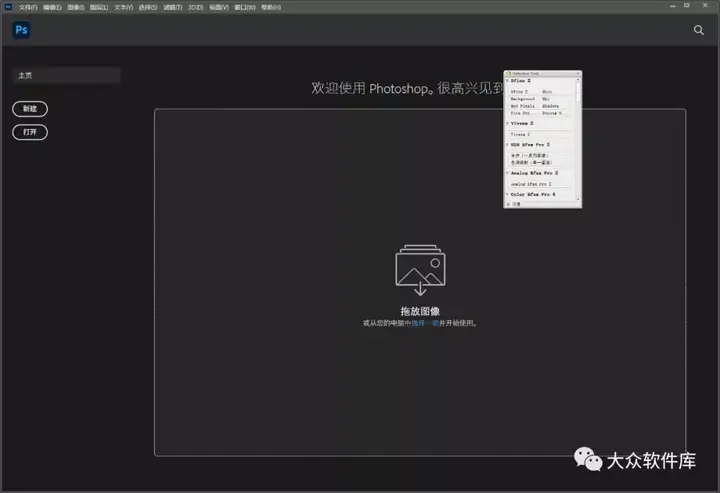Open the 文字(Y) menu
The height and width of the screenshot is (493, 720).
pyautogui.click(x=124, y=7)
